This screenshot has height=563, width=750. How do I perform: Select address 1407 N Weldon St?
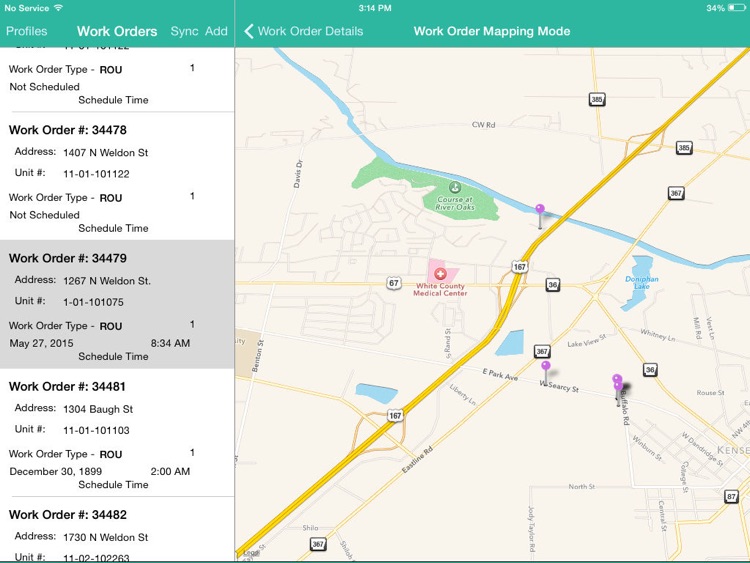pyautogui.click(x=106, y=153)
